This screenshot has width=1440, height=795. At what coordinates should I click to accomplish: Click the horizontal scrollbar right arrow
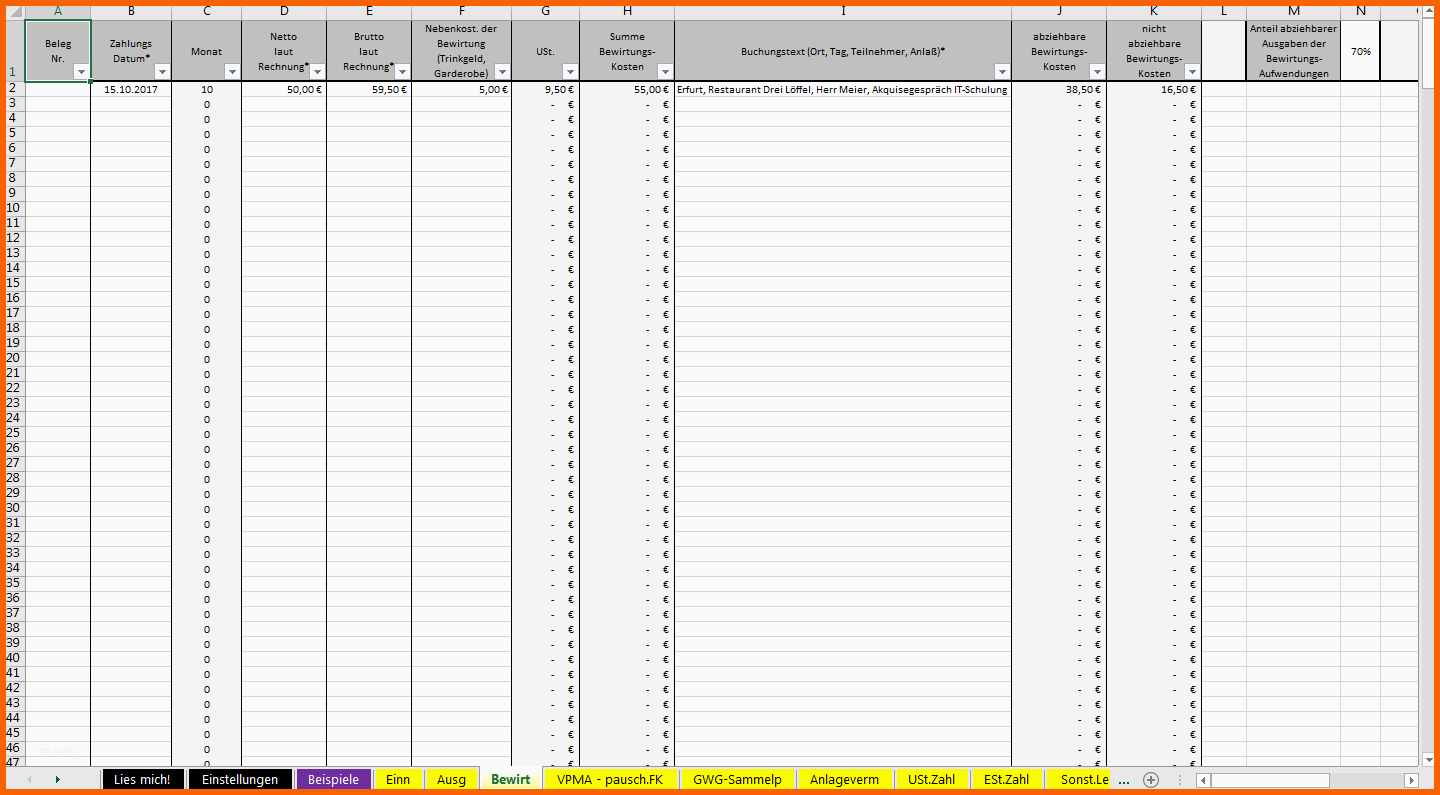(1411, 780)
